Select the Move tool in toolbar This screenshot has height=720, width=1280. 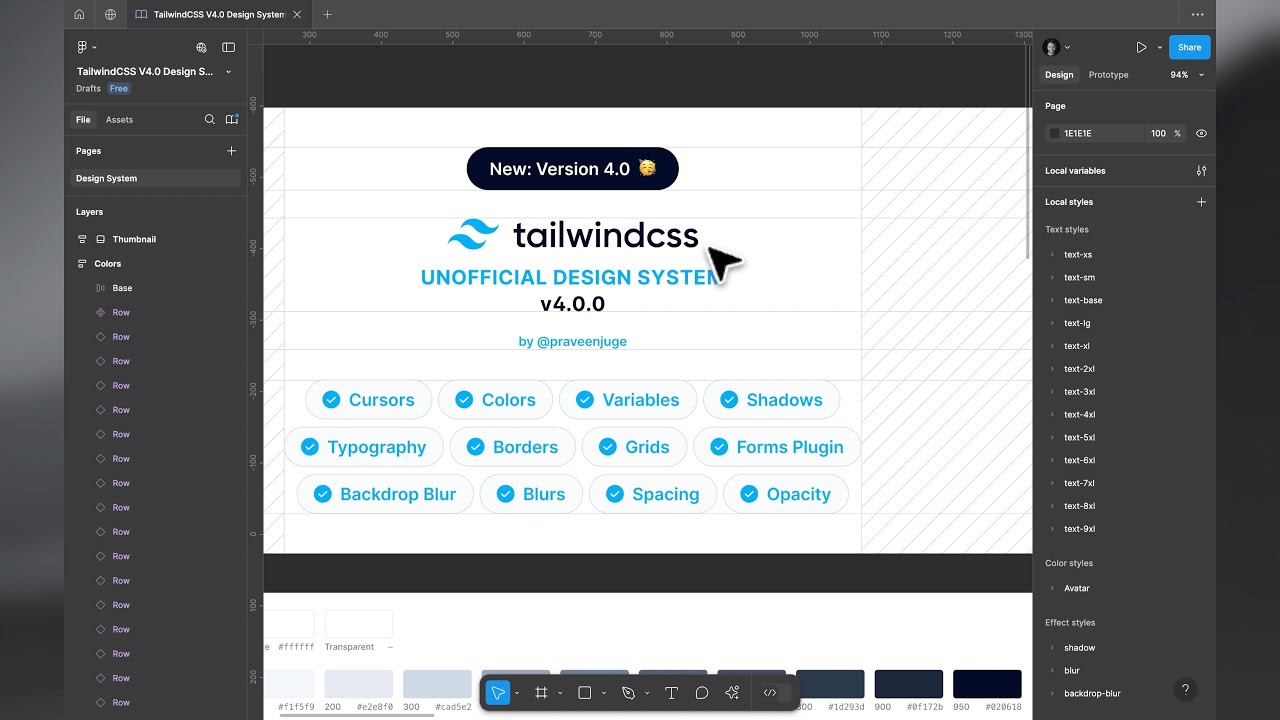498,692
